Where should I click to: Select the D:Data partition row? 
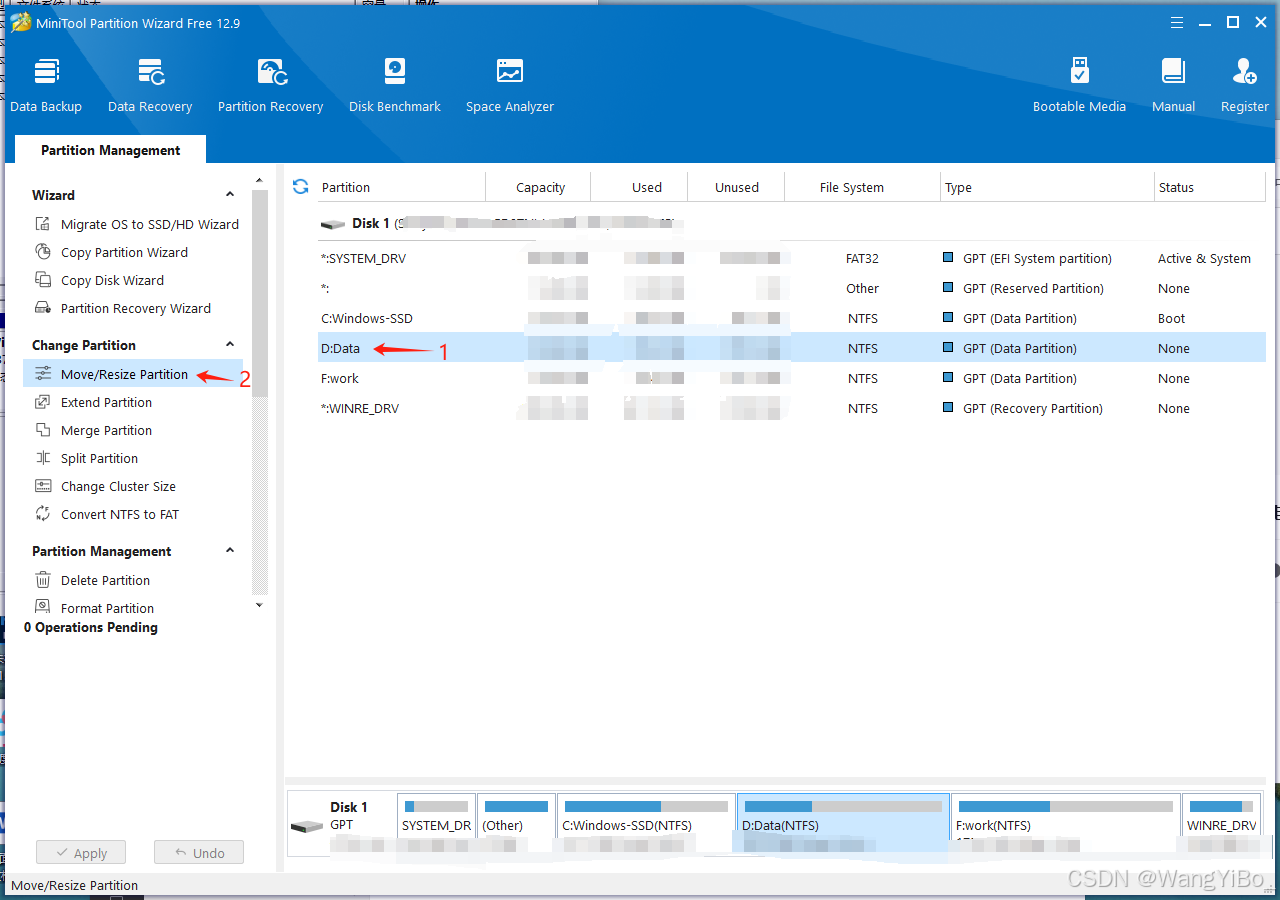791,348
